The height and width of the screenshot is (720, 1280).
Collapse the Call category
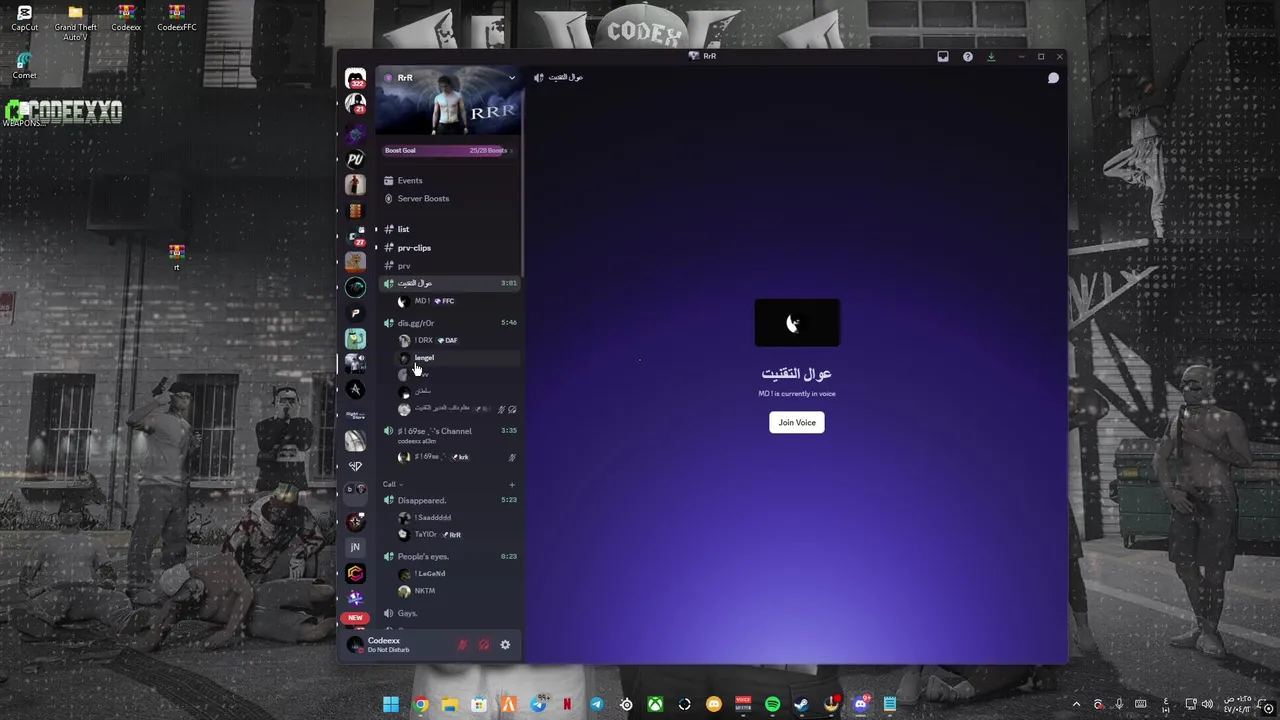click(x=390, y=484)
